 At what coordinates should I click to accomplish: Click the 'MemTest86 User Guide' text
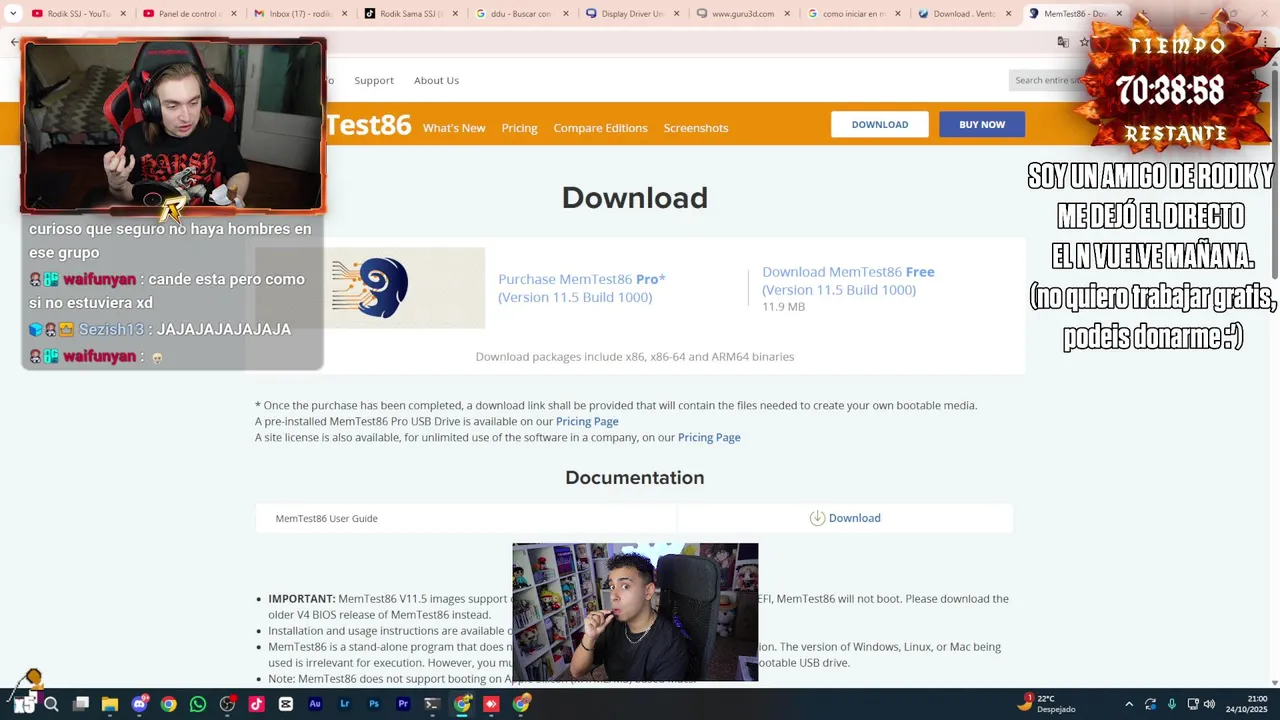pos(326,518)
